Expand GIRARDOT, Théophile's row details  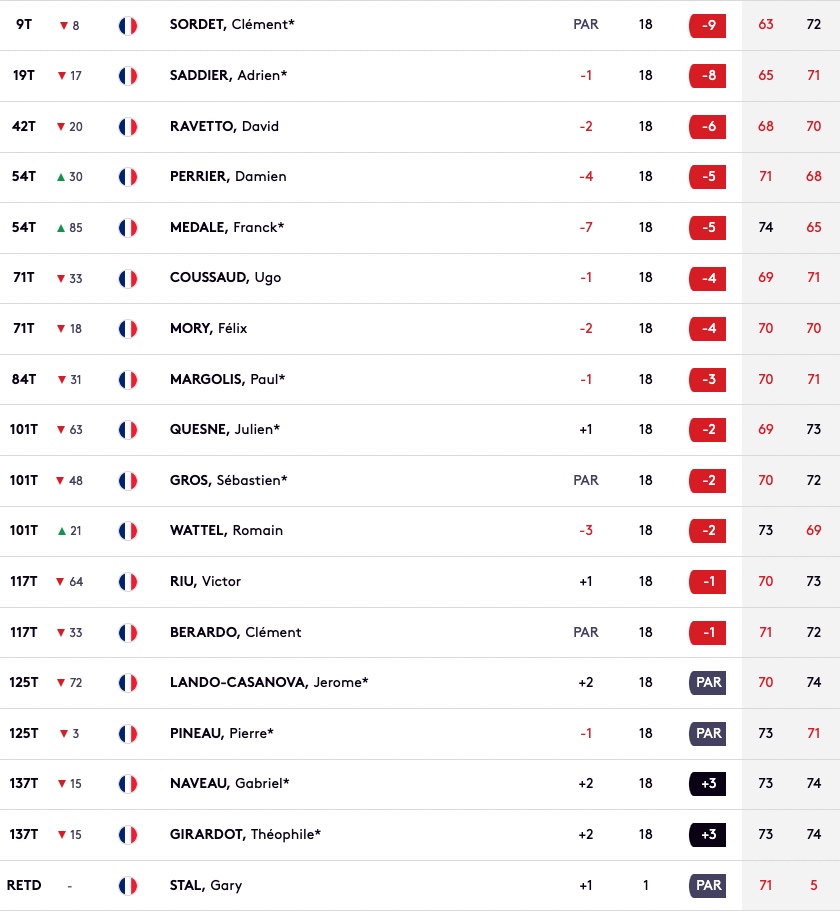(x=420, y=835)
